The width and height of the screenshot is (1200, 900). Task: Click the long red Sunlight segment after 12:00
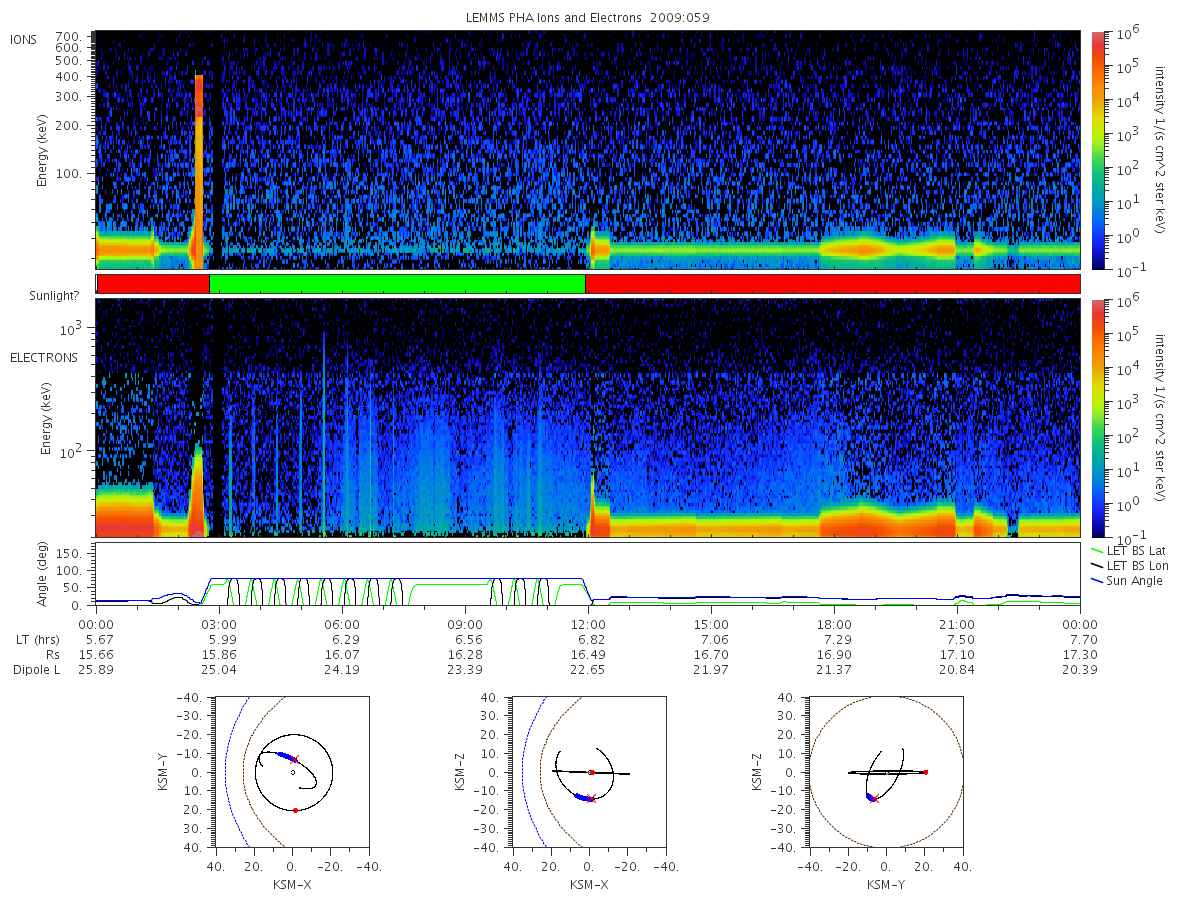pyautogui.click(x=833, y=284)
